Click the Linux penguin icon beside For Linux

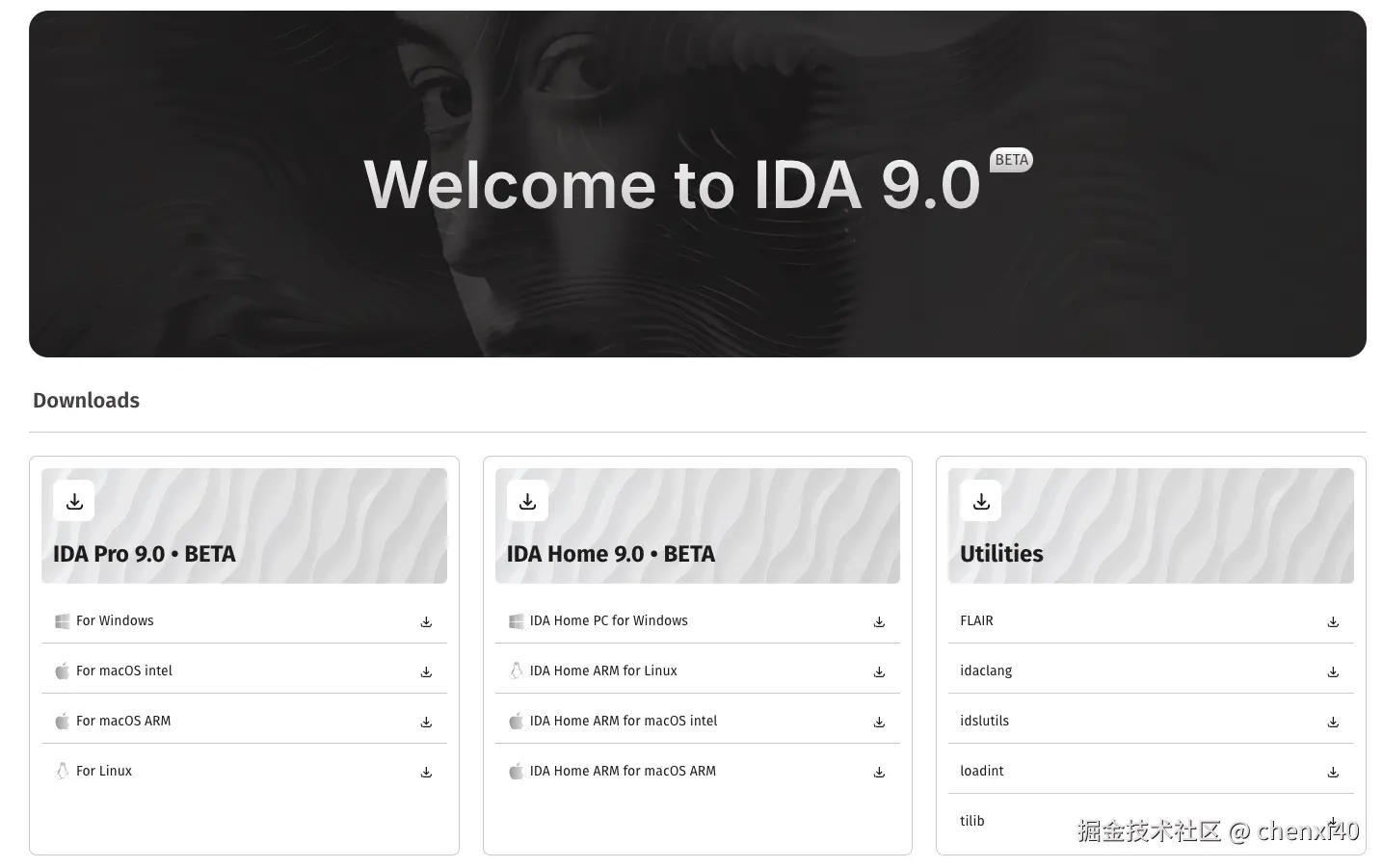(x=63, y=771)
